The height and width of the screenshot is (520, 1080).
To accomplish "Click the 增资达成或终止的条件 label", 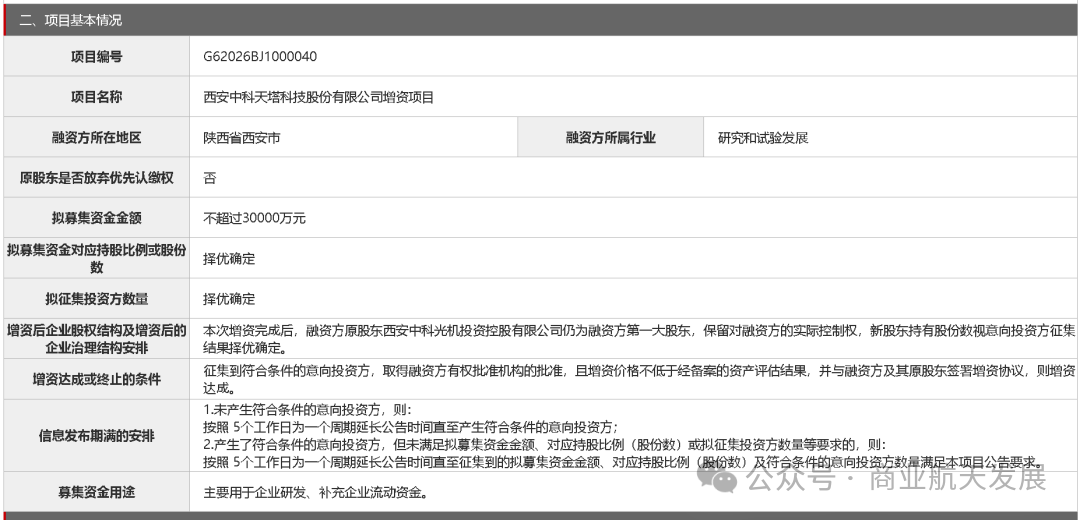I will pyautogui.click(x=96, y=379).
